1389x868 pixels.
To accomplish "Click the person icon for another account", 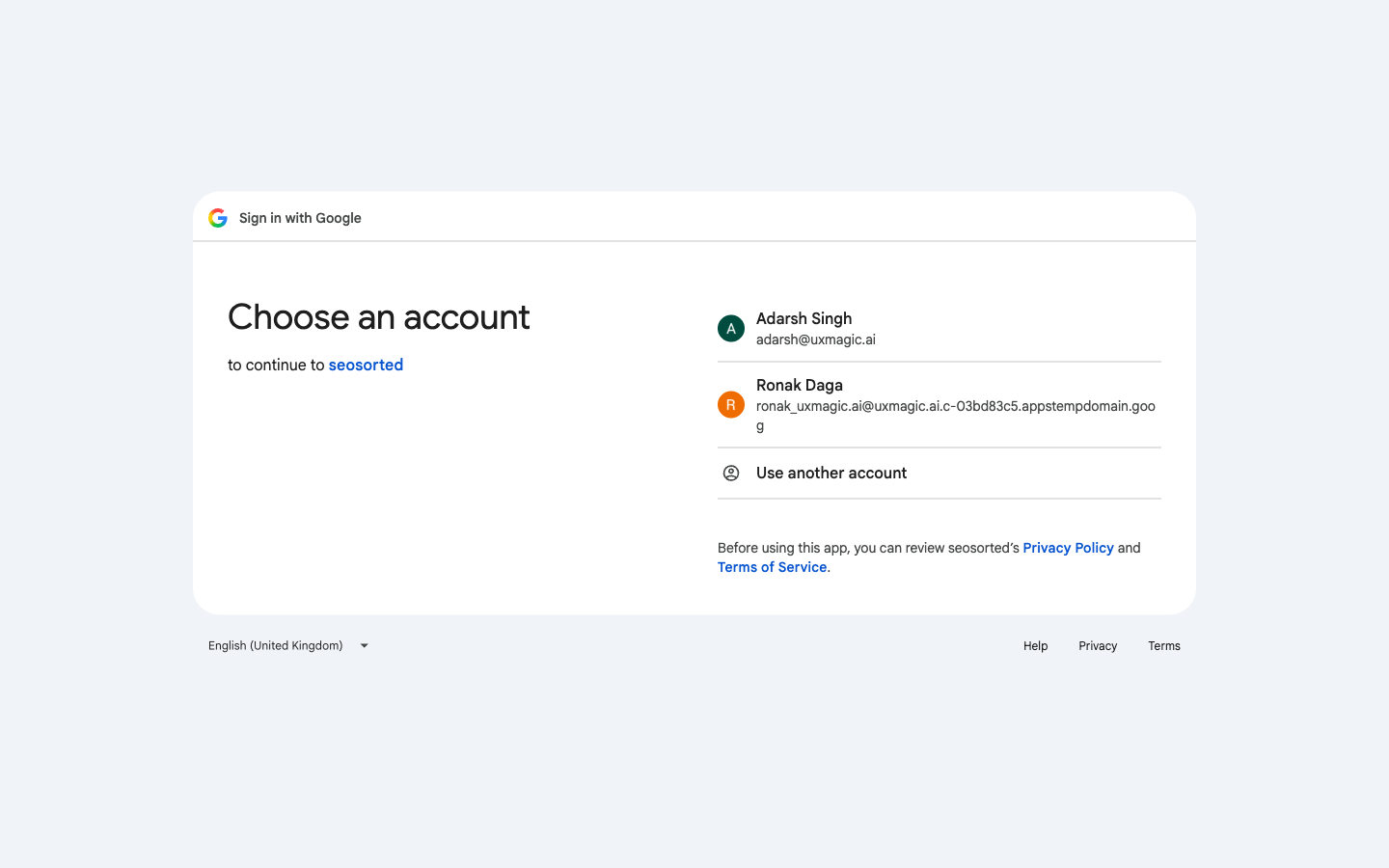I will coord(731,473).
